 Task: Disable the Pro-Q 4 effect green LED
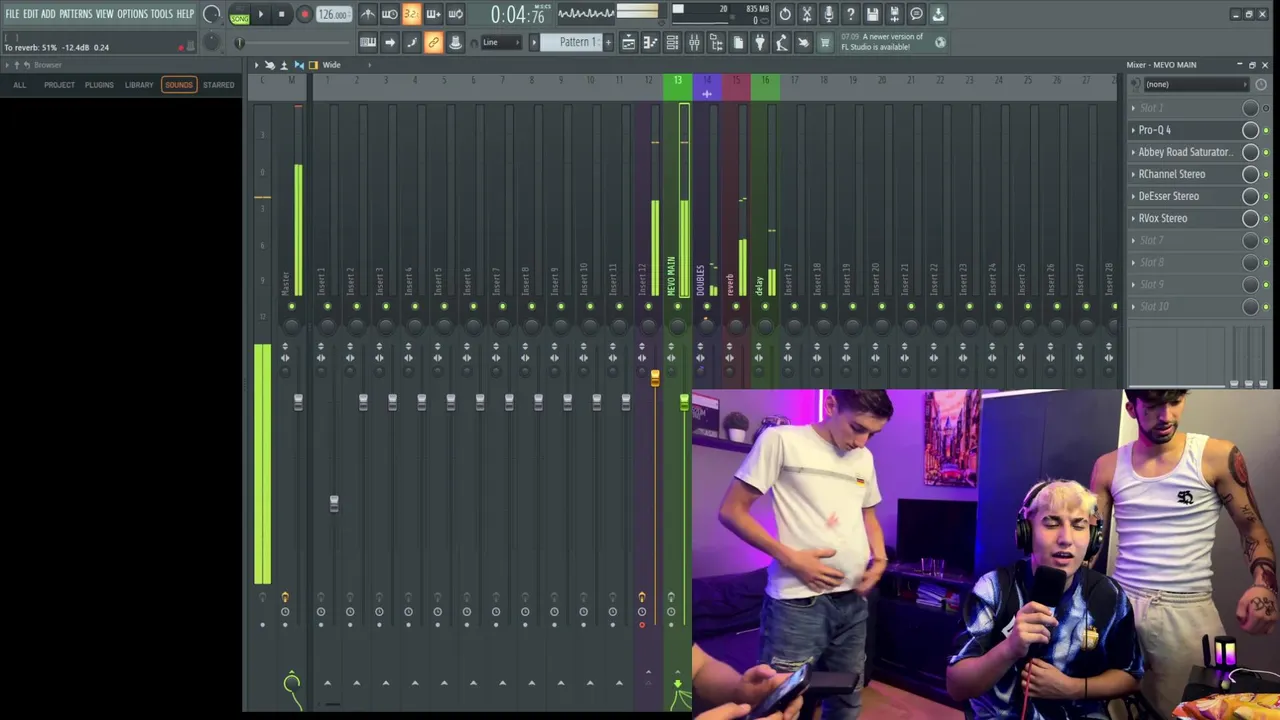[1266, 130]
